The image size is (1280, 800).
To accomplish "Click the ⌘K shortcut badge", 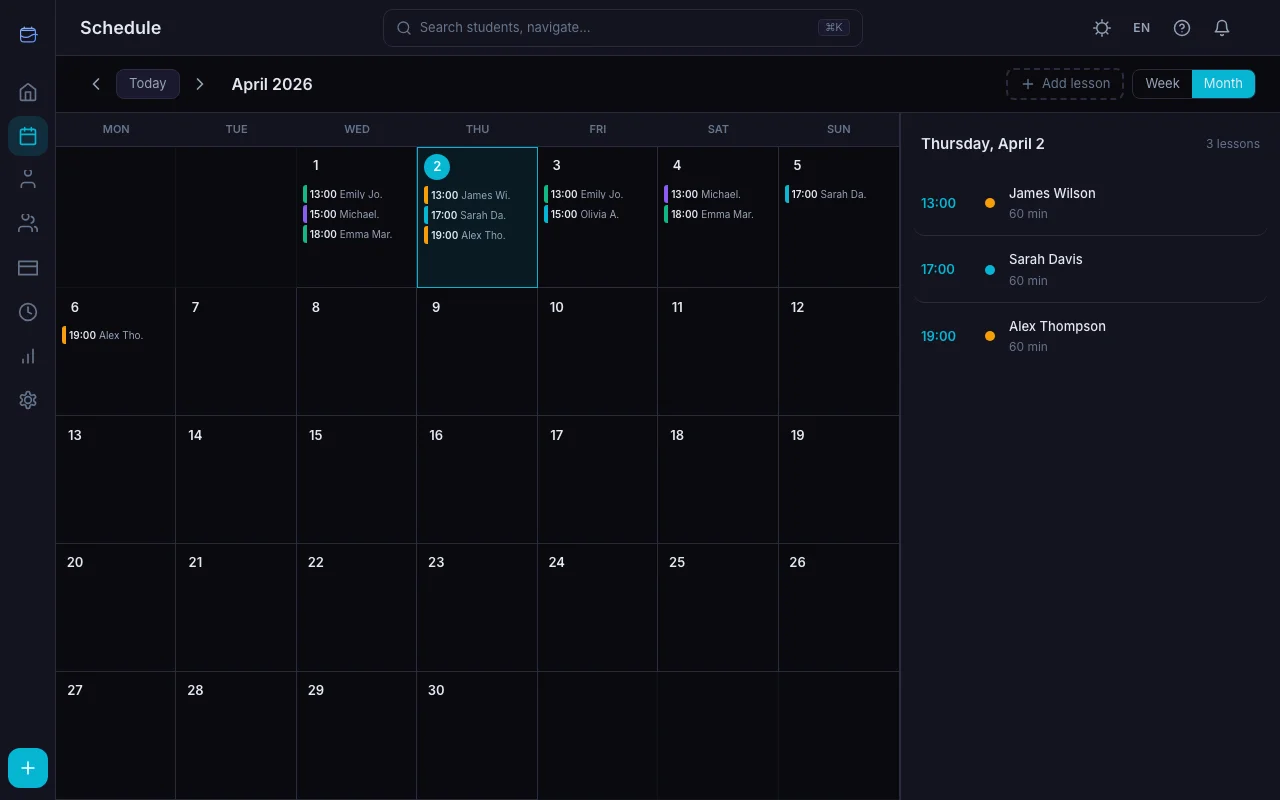I will click(x=833, y=28).
